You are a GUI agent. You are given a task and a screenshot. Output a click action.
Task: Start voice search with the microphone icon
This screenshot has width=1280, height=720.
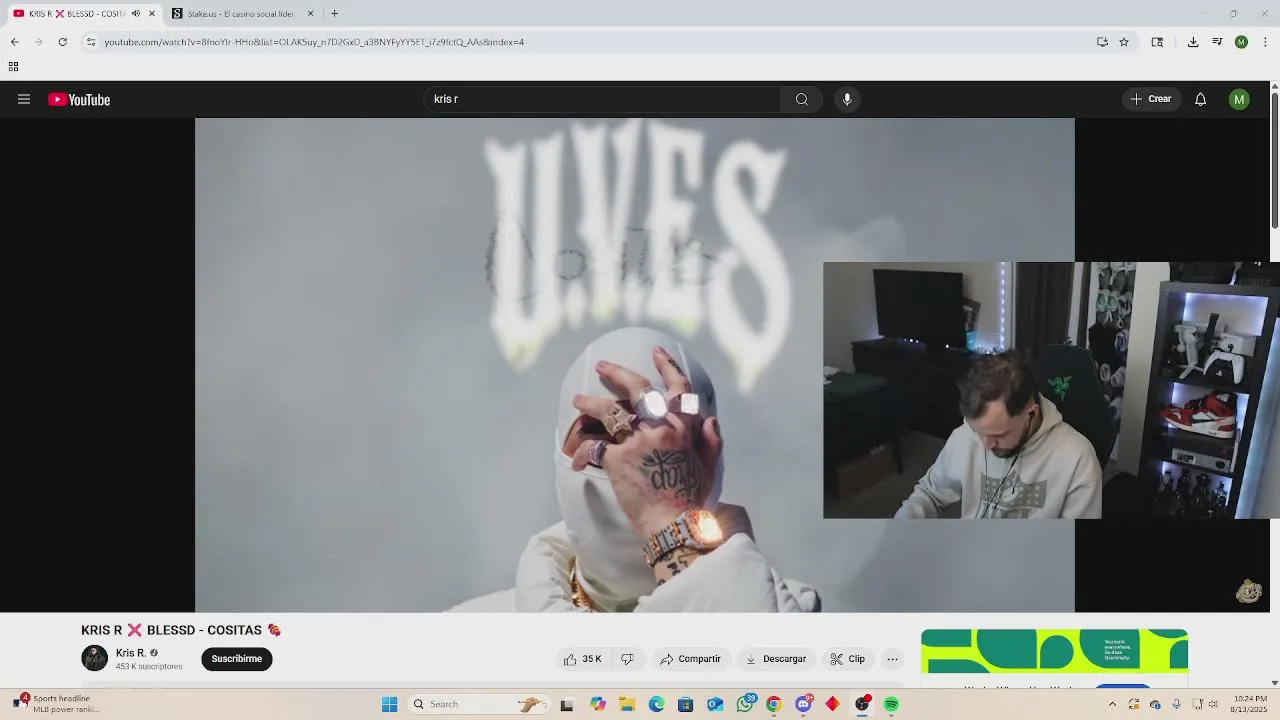[847, 99]
